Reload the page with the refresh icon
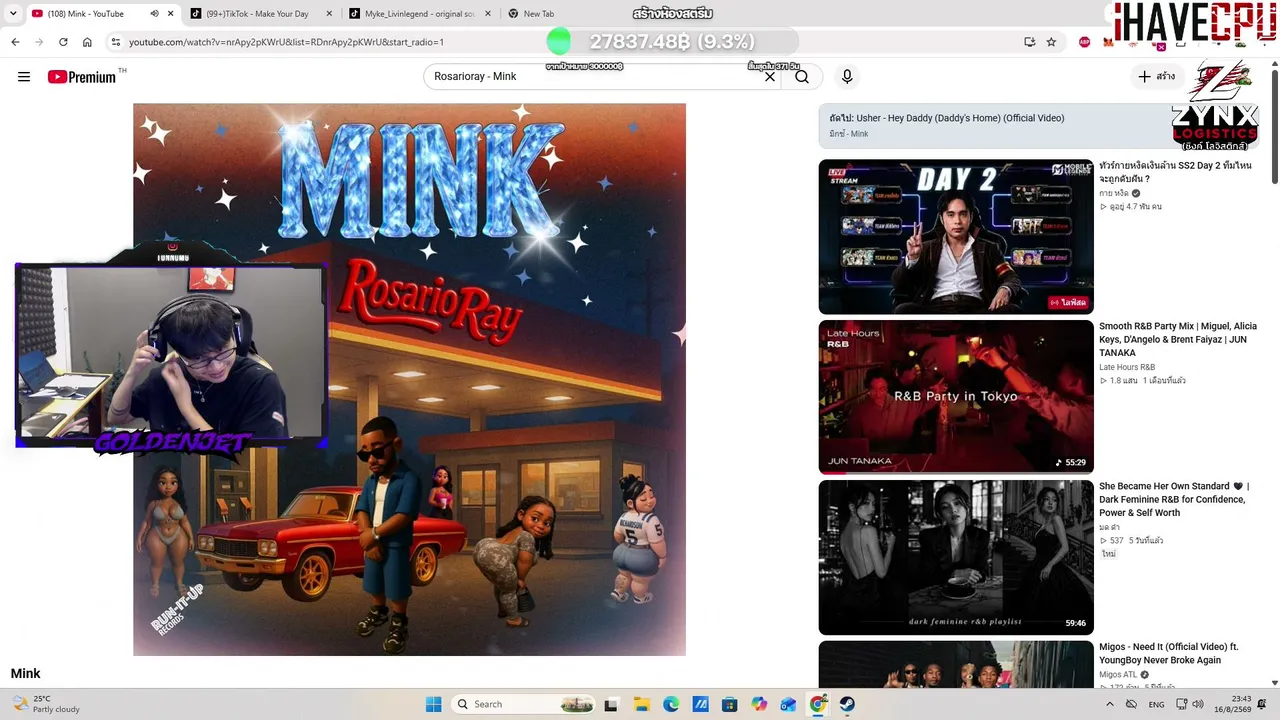 [x=63, y=42]
